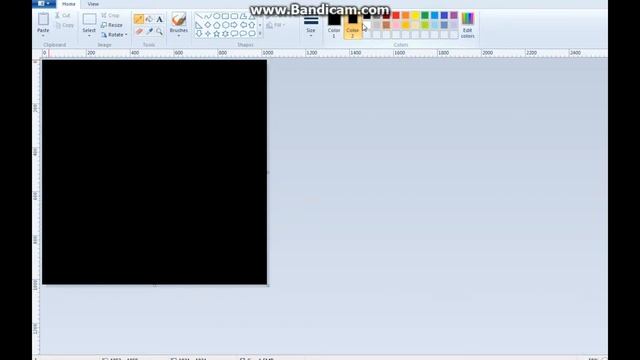This screenshot has width=640, height=360.
Task: Select the Pencil tool
Action: (x=139, y=19)
